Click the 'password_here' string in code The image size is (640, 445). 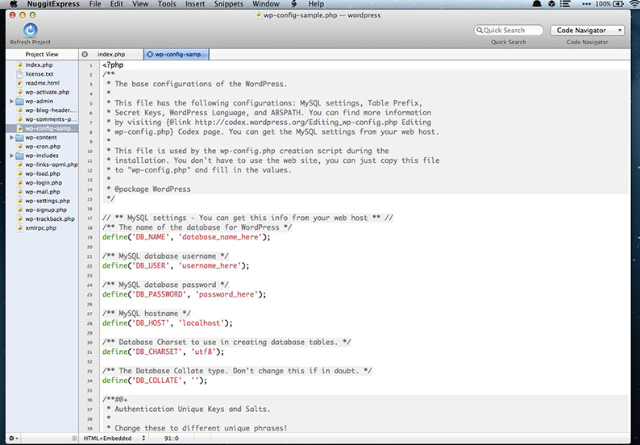pos(227,294)
